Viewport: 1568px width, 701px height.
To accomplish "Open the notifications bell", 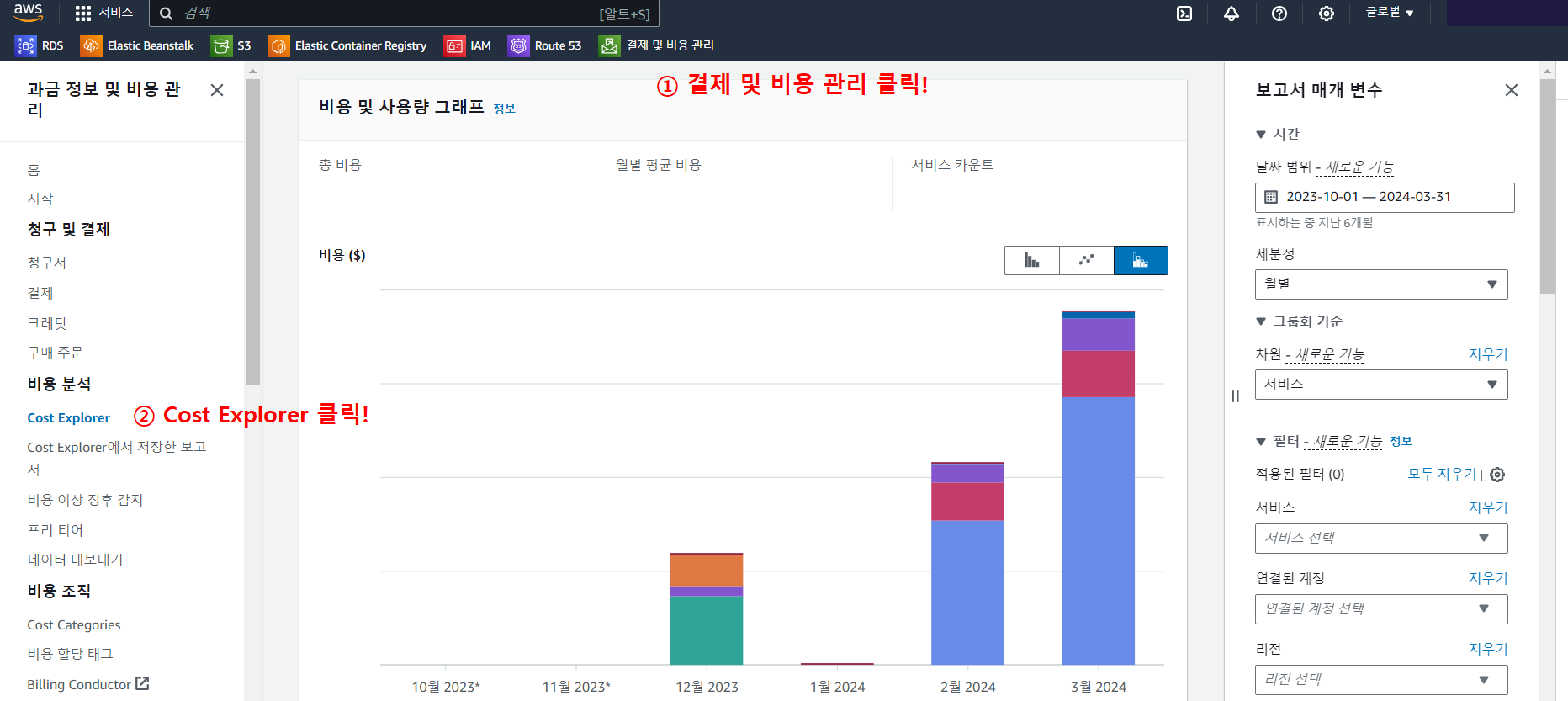I will [1232, 13].
